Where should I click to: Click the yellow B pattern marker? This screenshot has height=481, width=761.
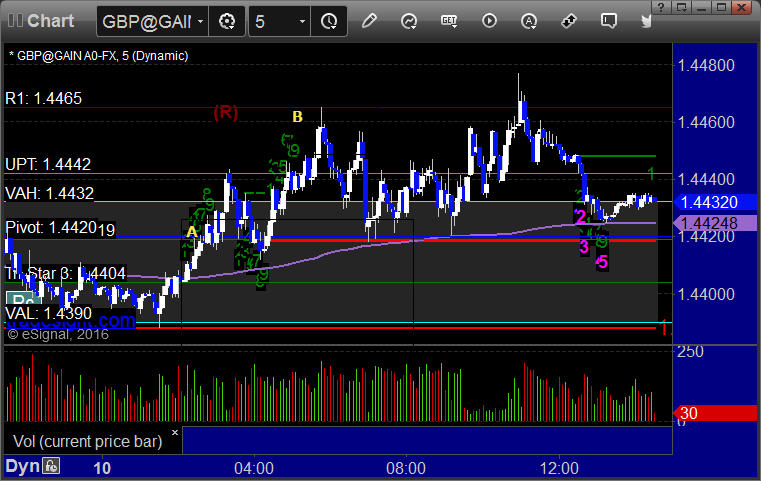point(298,116)
